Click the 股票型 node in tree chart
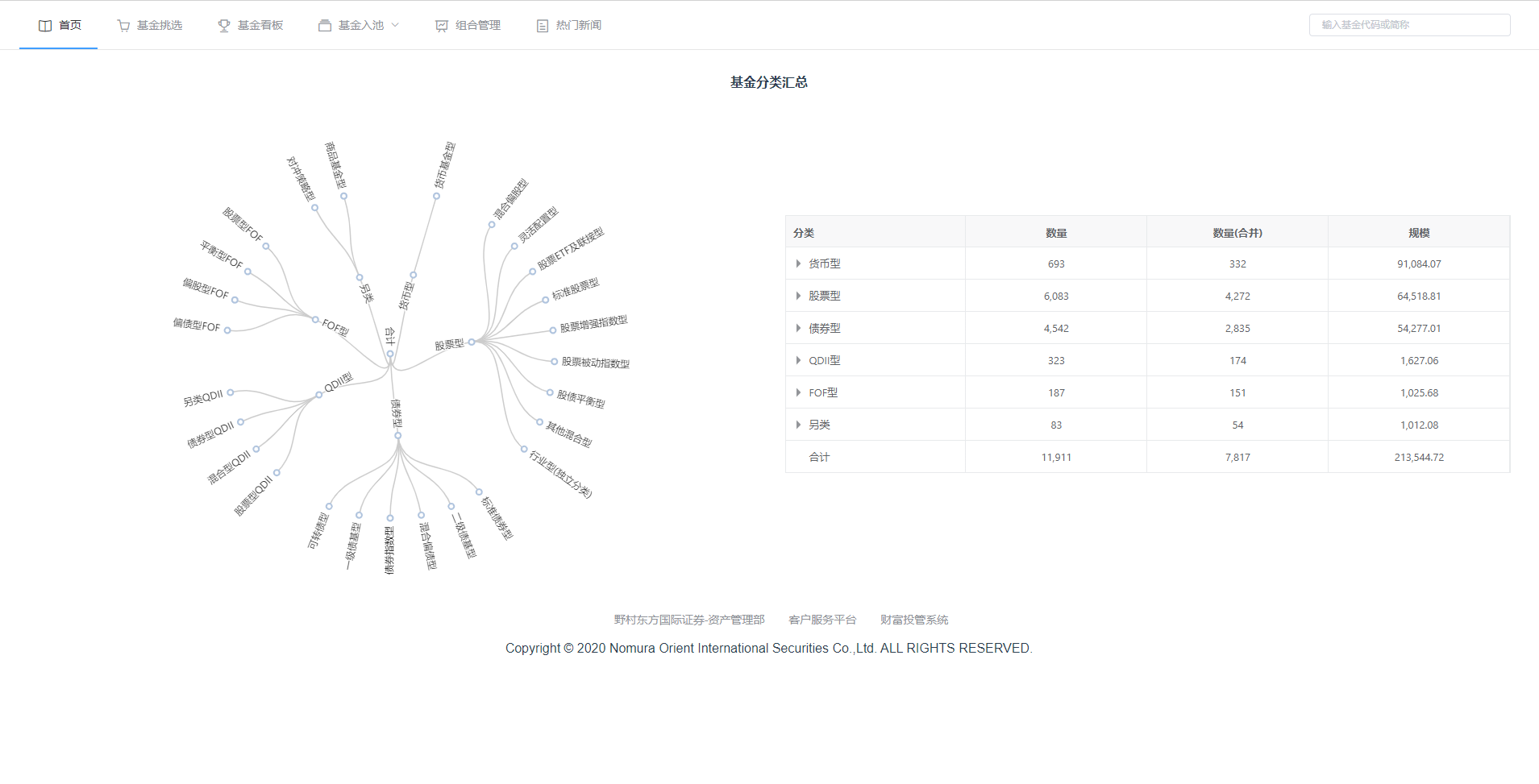The width and height of the screenshot is (1539, 784). (472, 342)
